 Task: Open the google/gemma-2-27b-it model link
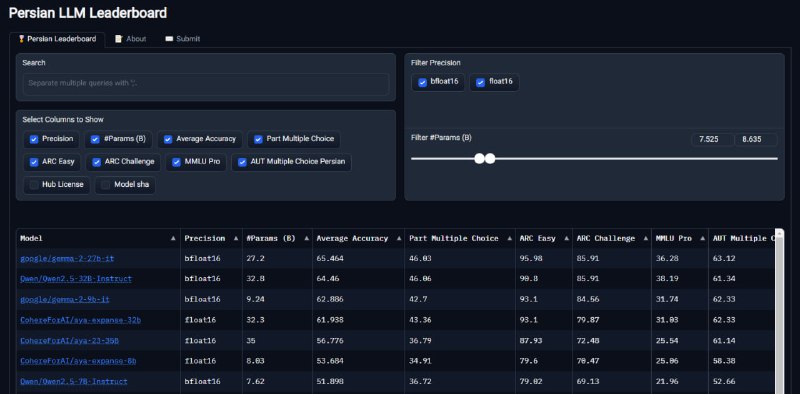(x=67, y=259)
